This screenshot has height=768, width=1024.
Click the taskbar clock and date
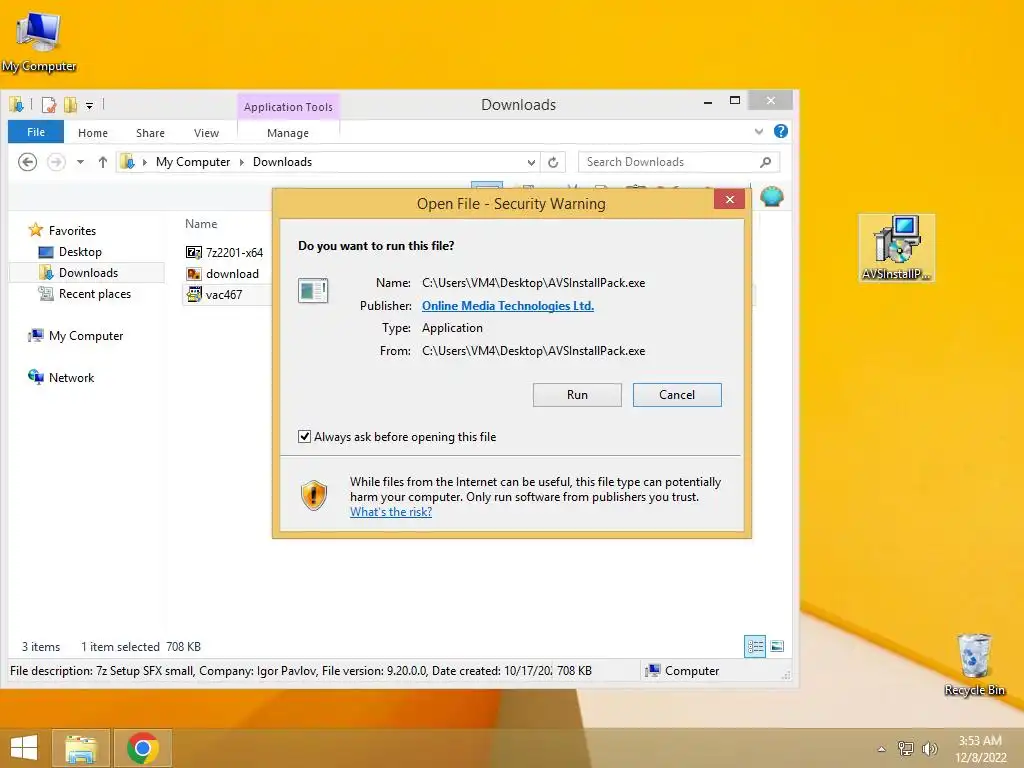click(980, 749)
